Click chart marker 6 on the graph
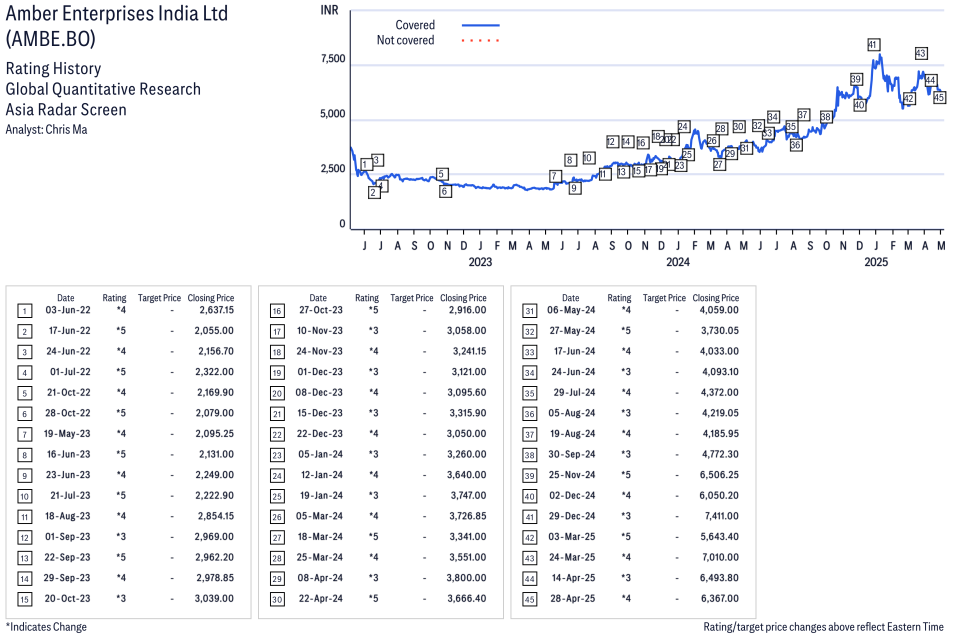 (x=445, y=191)
